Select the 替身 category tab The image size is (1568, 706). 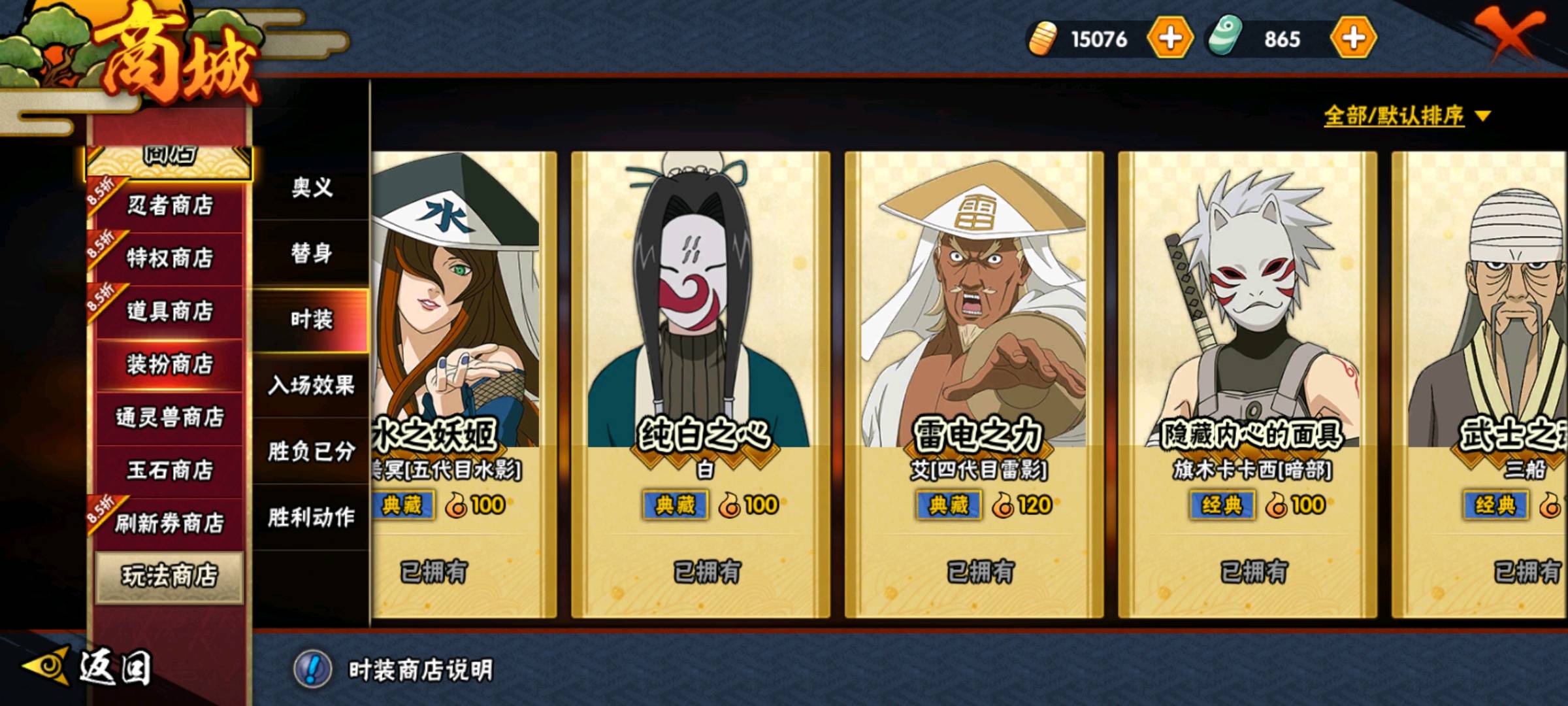click(312, 253)
